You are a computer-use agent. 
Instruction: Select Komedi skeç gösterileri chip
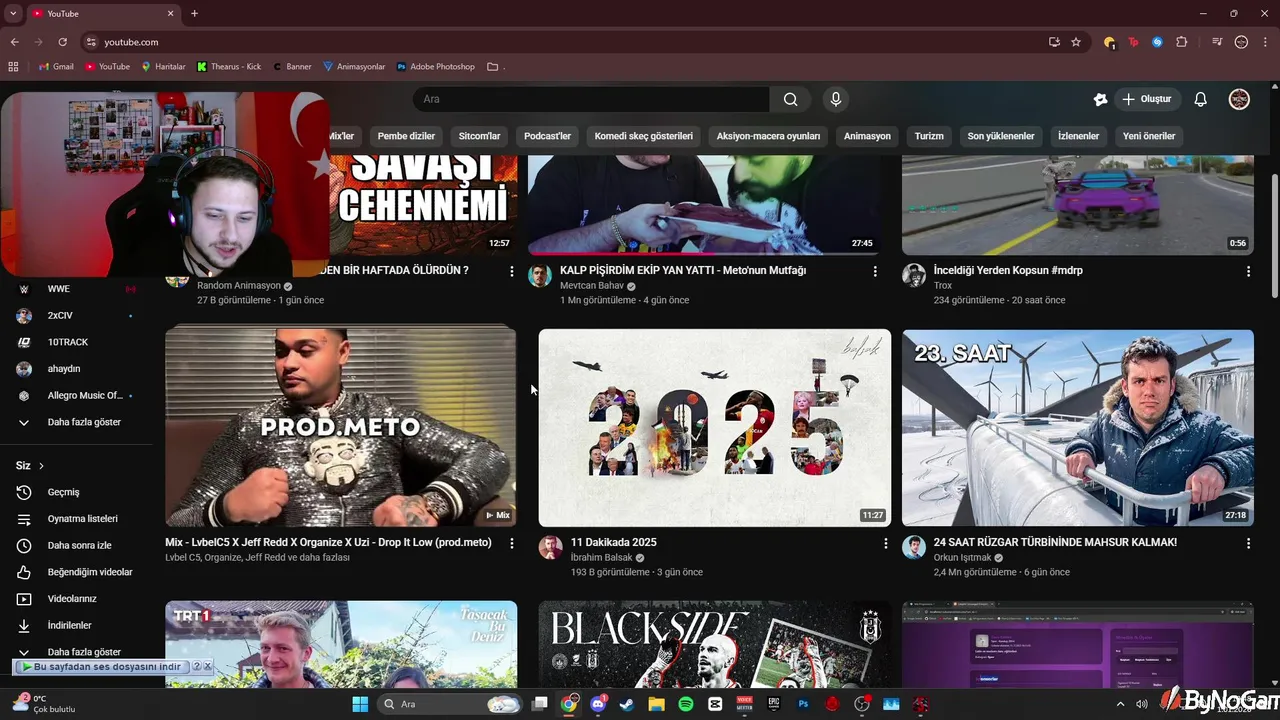point(643,136)
